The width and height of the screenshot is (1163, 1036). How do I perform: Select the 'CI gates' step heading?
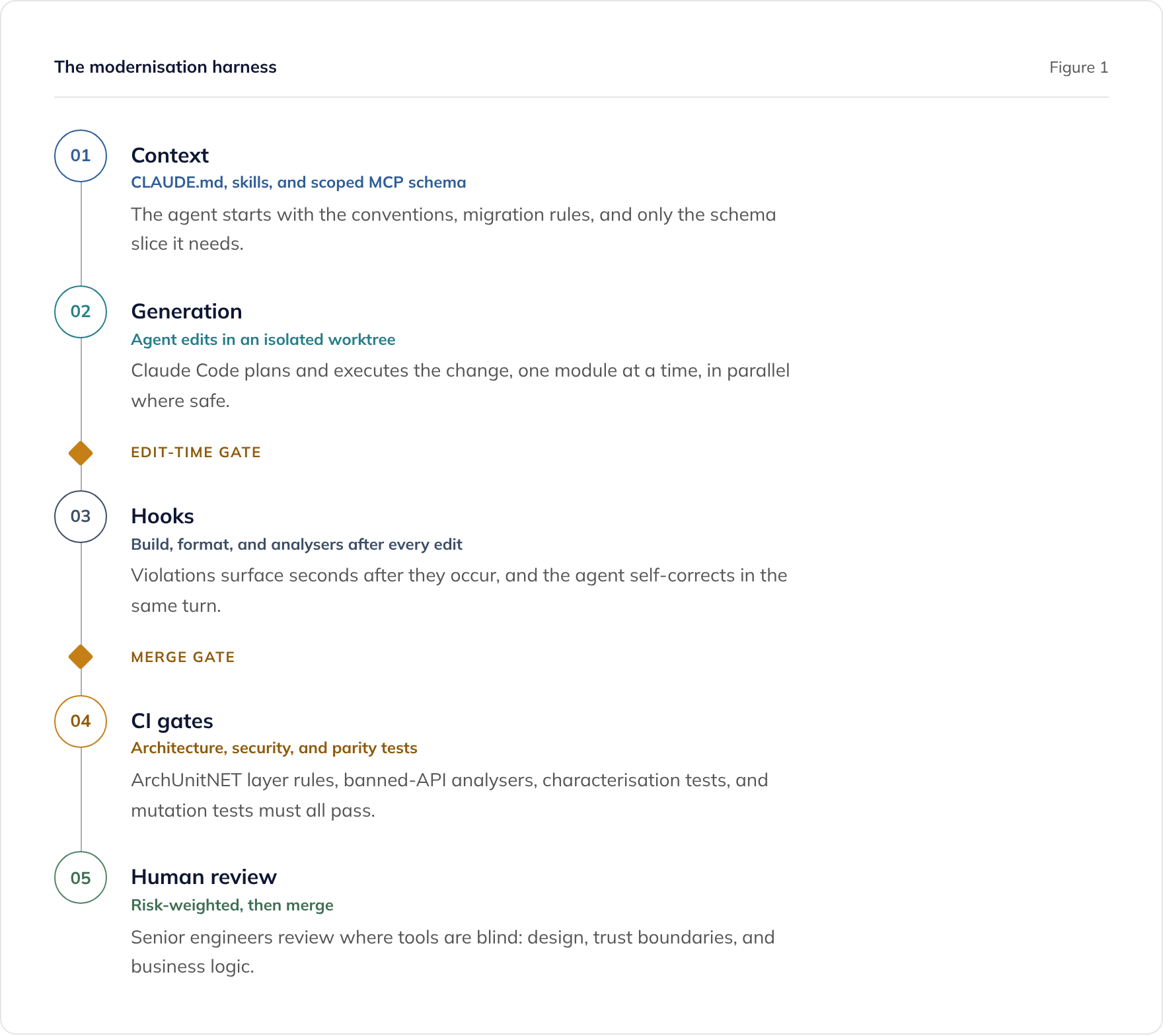coord(172,721)
